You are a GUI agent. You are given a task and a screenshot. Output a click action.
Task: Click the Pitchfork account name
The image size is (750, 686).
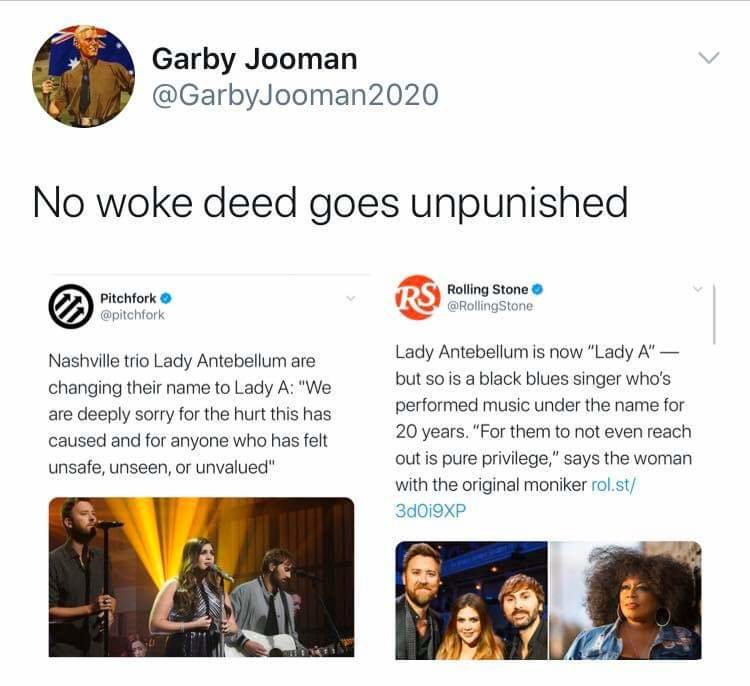coord(128,299)
